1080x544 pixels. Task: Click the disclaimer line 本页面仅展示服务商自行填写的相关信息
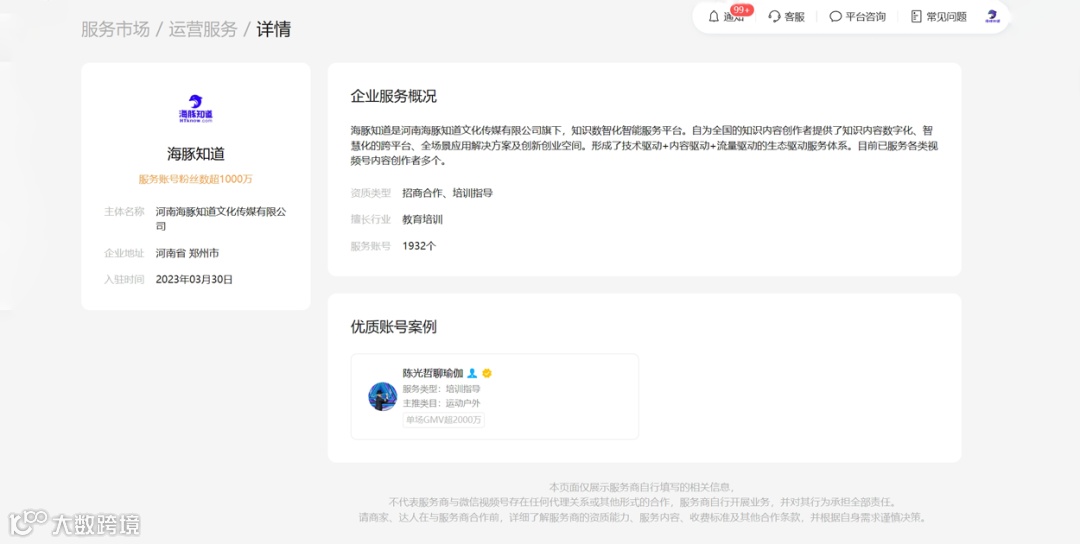[x=643, y=488]
